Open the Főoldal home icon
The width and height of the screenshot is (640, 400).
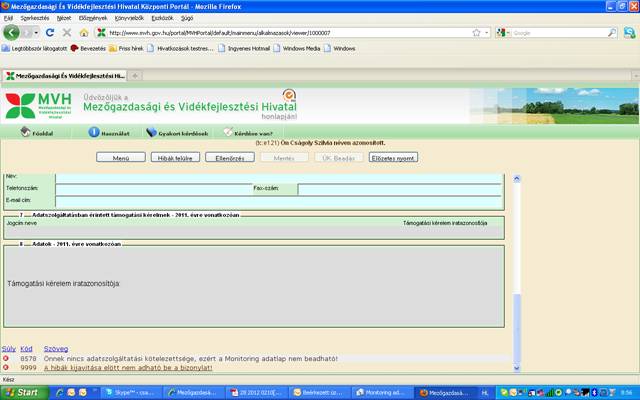tap(25, 132)
